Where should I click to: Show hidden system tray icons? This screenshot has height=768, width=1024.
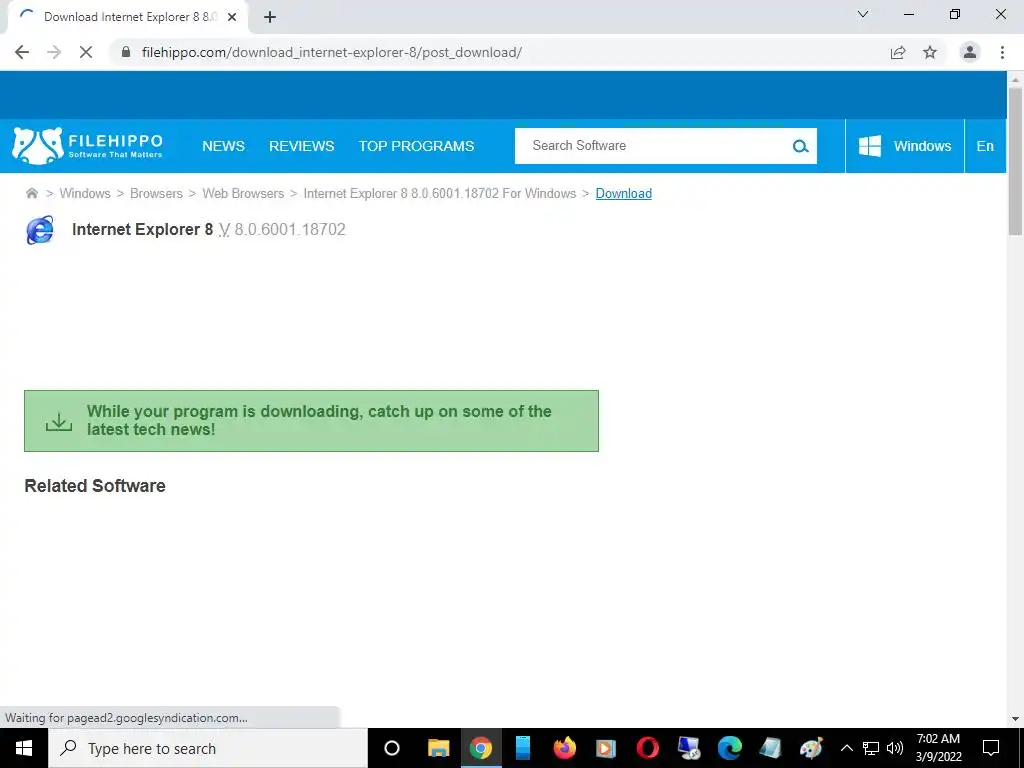[x=846, y=748]
